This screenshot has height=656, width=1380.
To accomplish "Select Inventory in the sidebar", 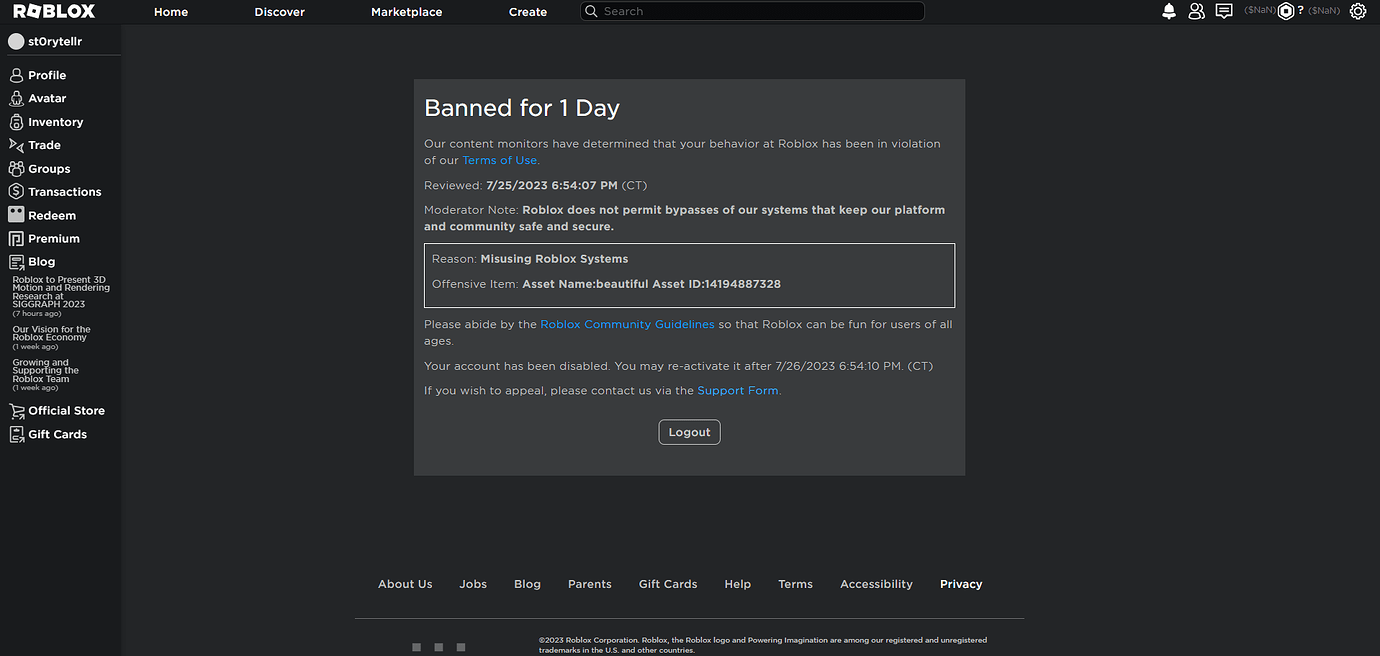I will tap(56, 122).
